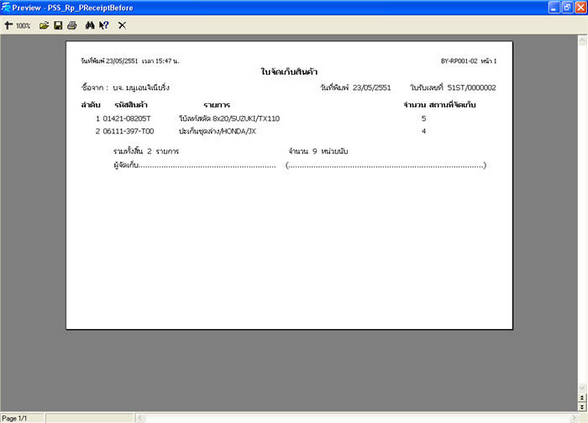
Task: Minimize the Preview PSS_Rp_PReceiptBefore window
Action: pyautogui.click(x=554, y=8)
